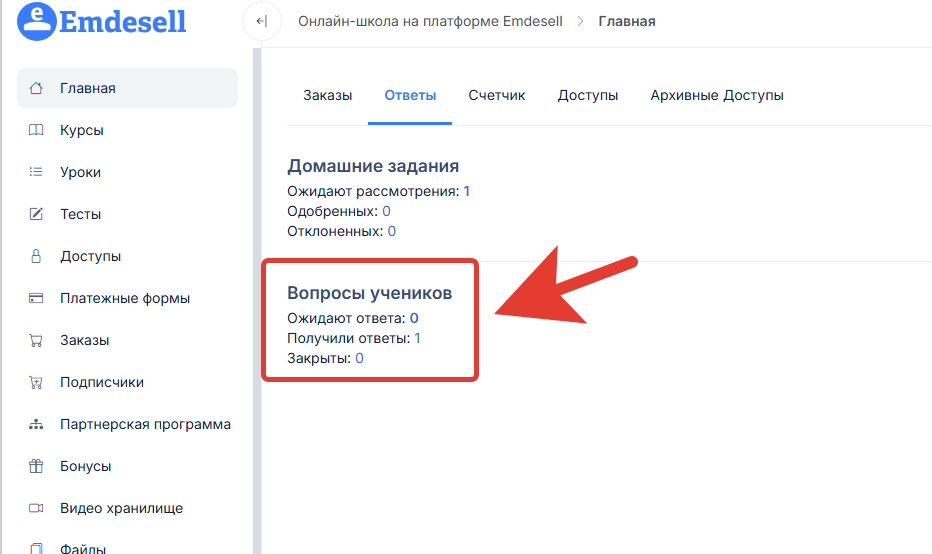Click the cart icon for Заказы
The width and height of the screenshot is (932, 554).
tap(37, 340)
